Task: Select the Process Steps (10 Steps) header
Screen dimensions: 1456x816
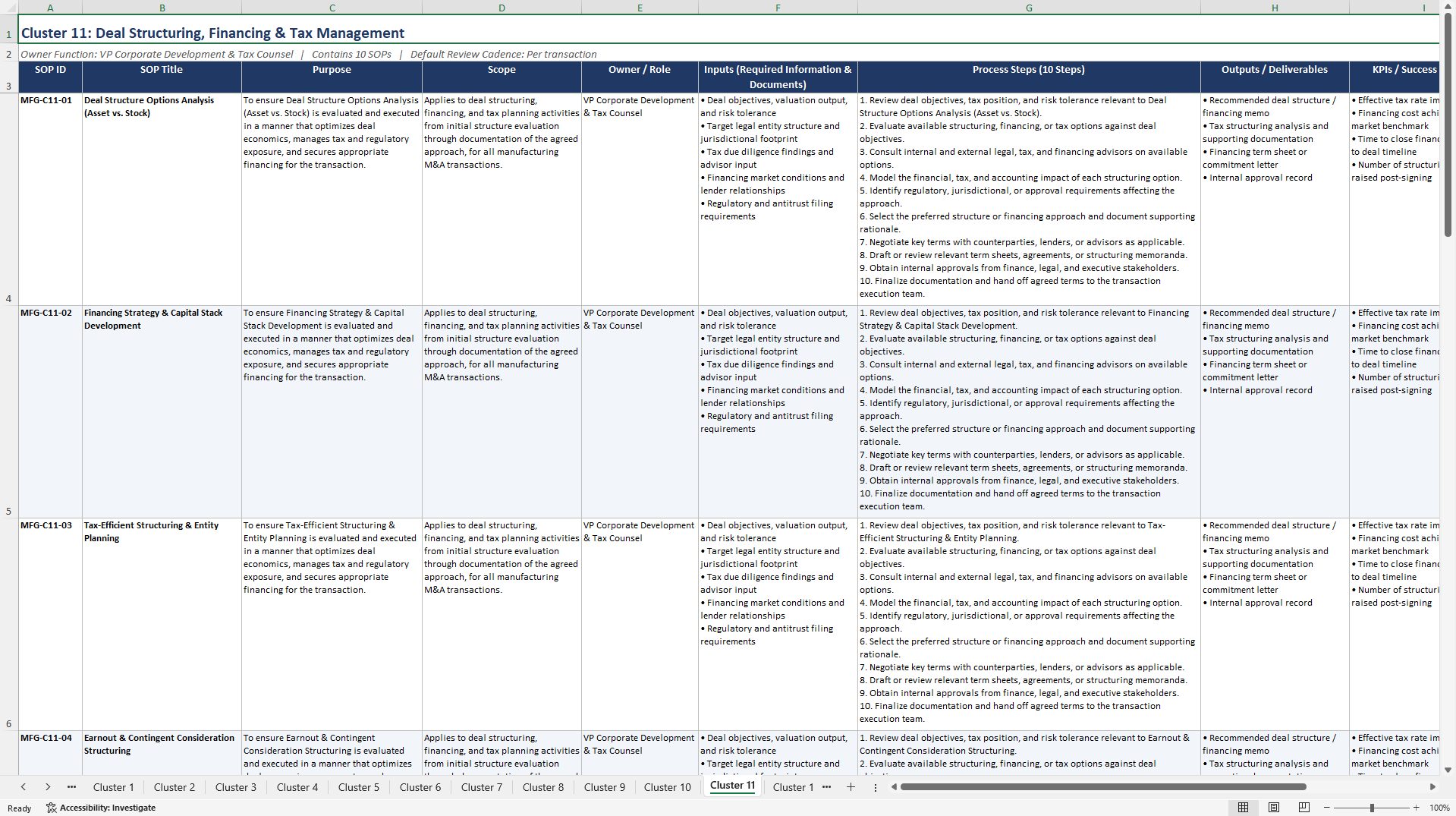Action: tap(1029, 77)
